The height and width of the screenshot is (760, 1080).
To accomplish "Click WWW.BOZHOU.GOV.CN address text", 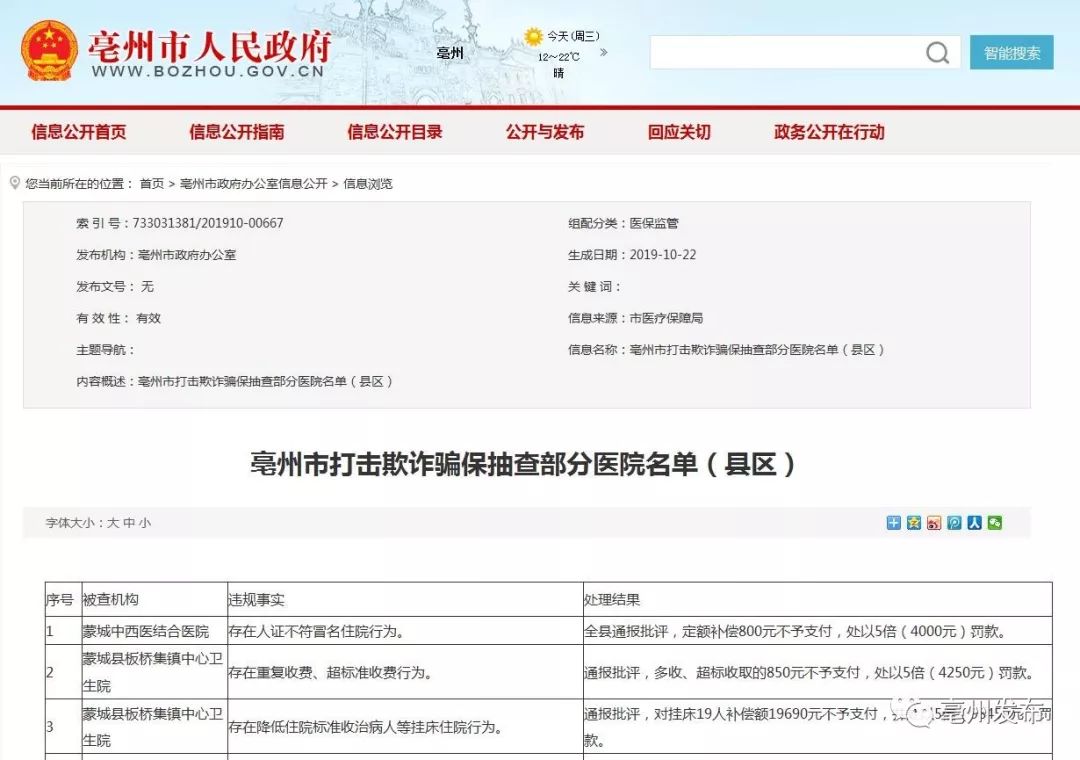I will (x=207, y=71).
